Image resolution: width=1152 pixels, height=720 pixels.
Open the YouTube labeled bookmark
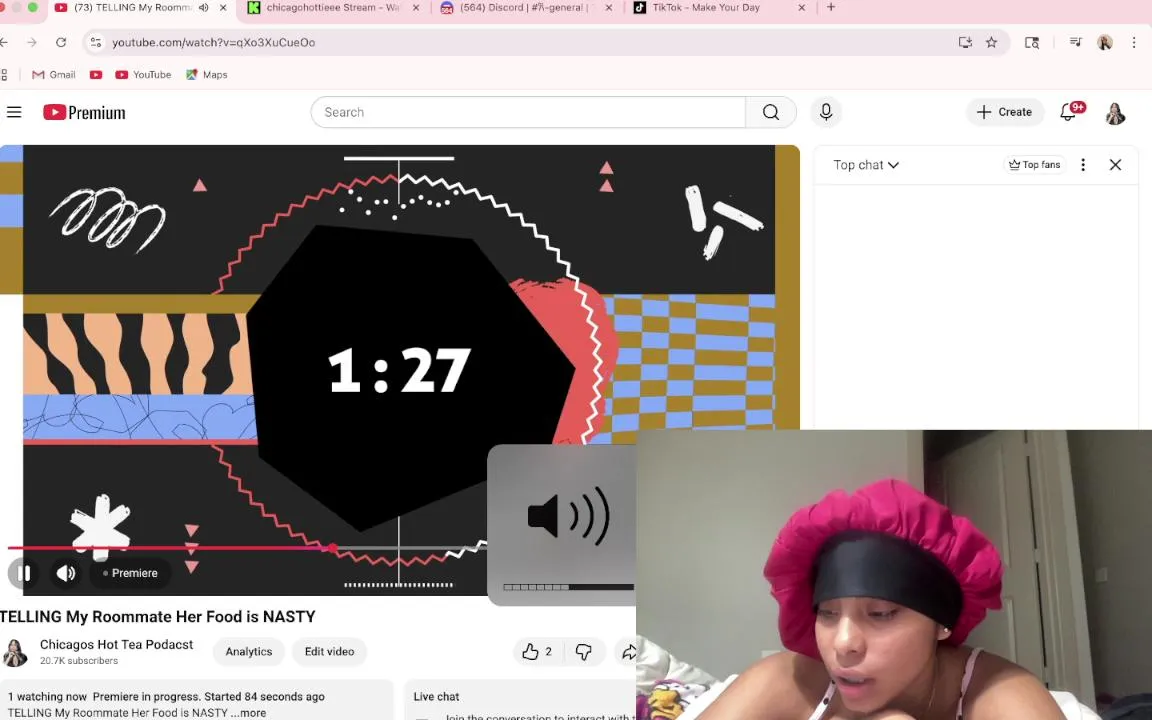point(143,75)
